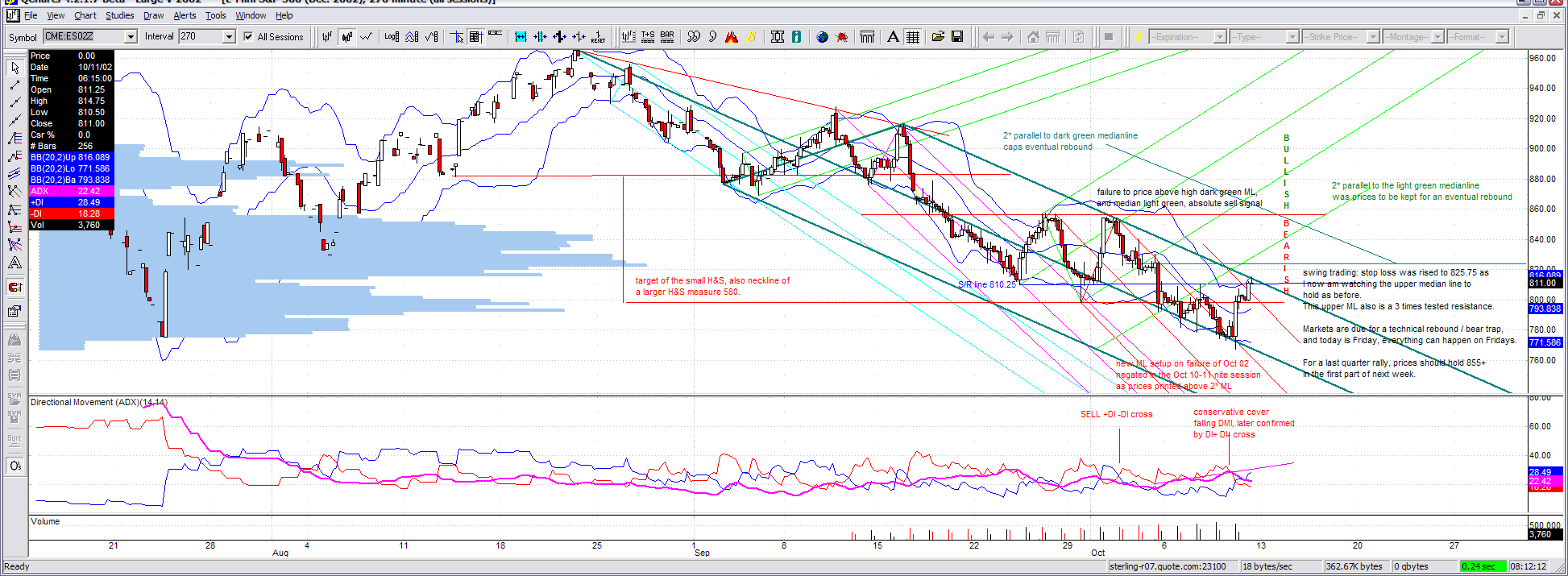Screen dimensions: 1568x576
Task: Select the candlestick chart style icon
Action: pos(347,37)
